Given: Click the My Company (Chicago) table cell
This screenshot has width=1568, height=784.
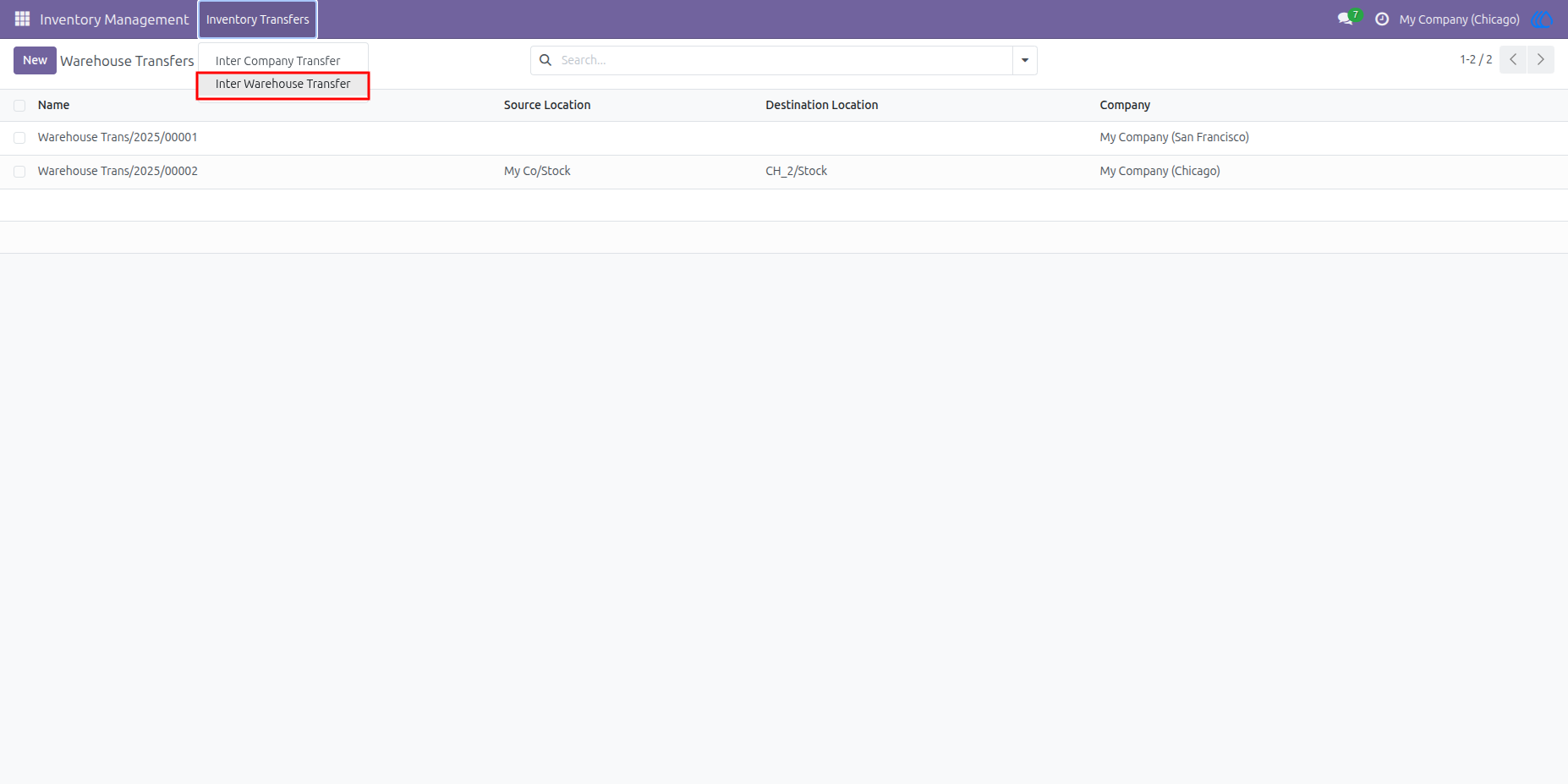Looking at the screenshot, I should [1160, 171].
